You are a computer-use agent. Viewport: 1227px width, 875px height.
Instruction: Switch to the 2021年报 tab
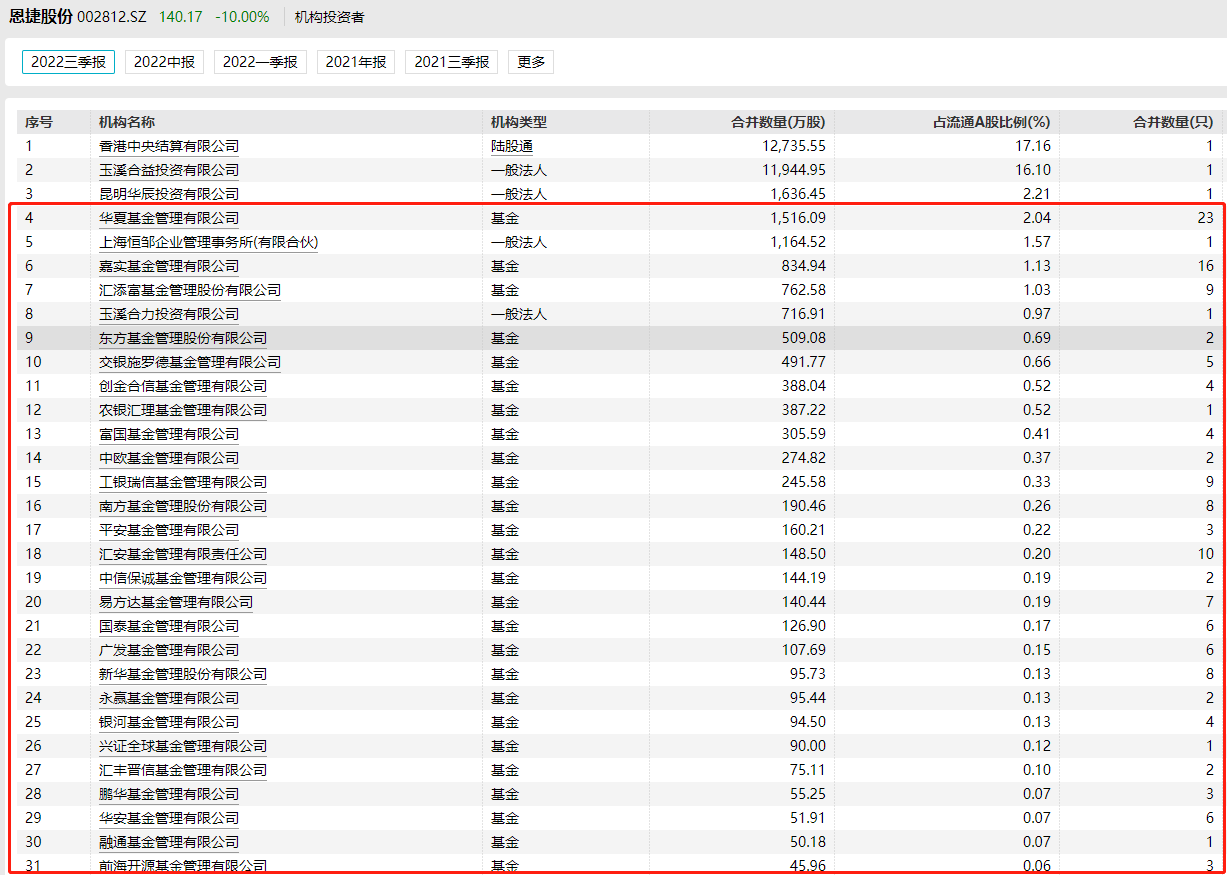[356, 62]
